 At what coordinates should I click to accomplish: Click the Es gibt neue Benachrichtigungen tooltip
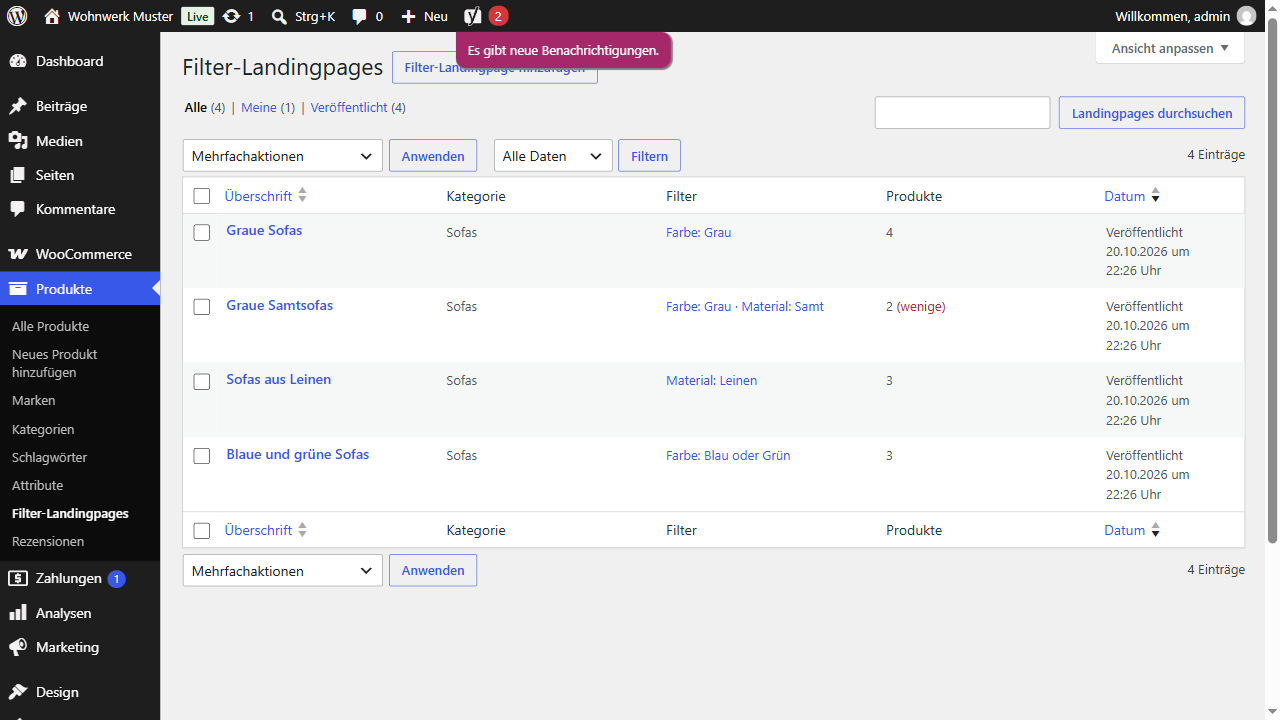(x=563, y=50)
